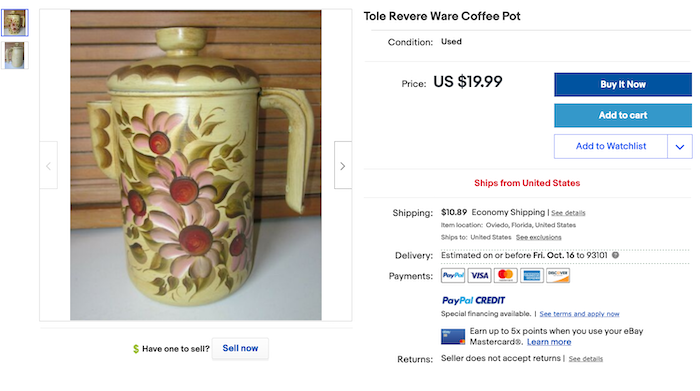Select the second coffee pot thumbnail
The image size is (700, 391).
(x=15, y=55)
